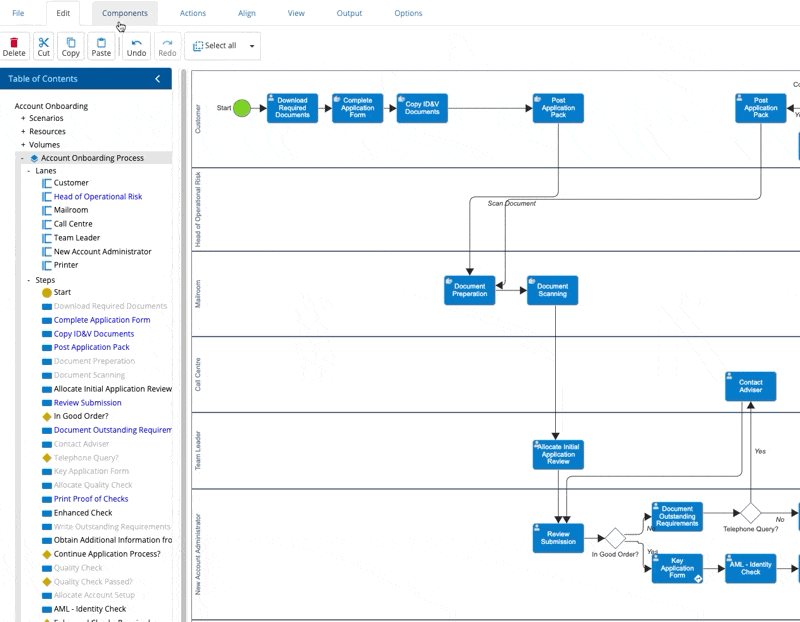Click the Undo arrow icon

click(136, 42)
